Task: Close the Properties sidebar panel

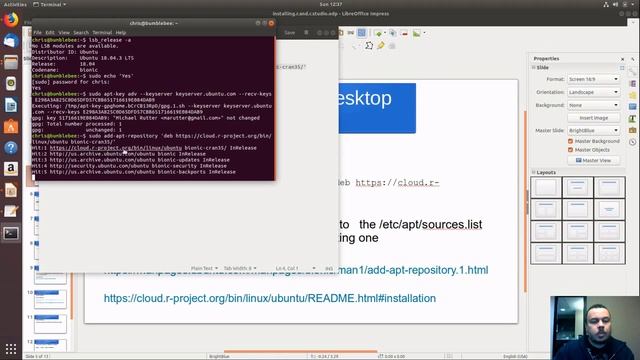Action: pos(622,59)
